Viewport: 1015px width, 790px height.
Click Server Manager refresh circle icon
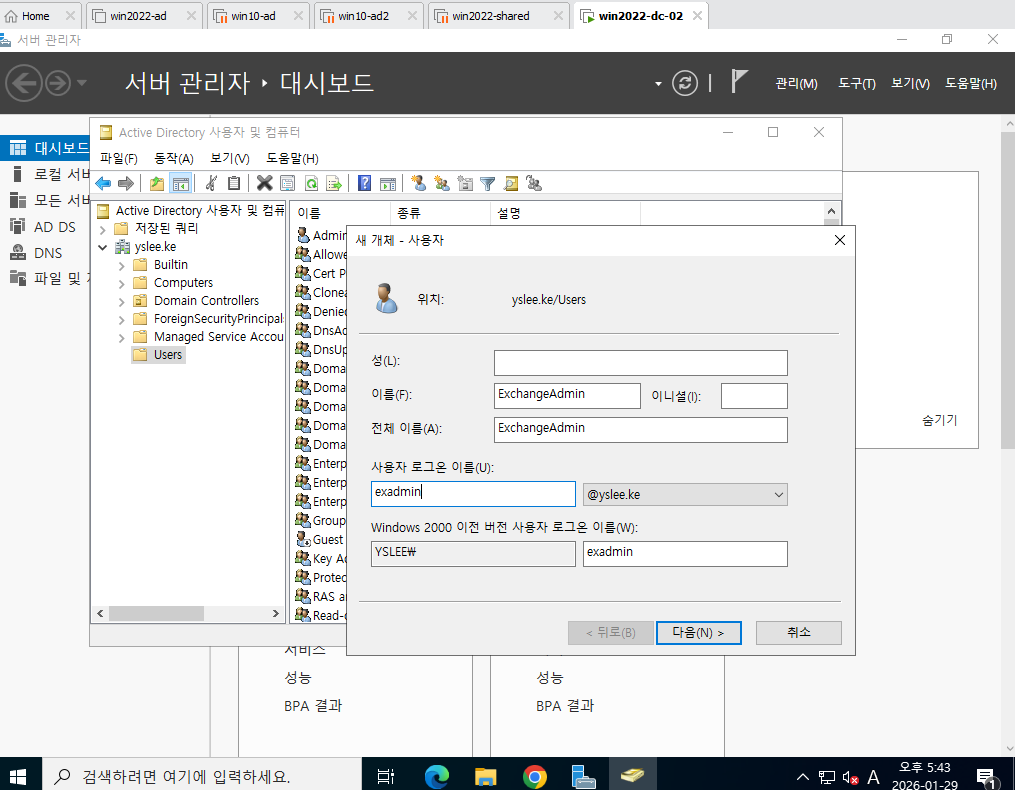tap(685, 83)
